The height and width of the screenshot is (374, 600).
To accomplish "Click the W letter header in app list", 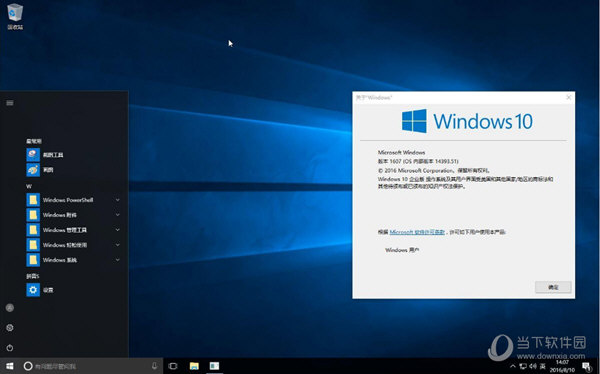I will coord(29,186).
